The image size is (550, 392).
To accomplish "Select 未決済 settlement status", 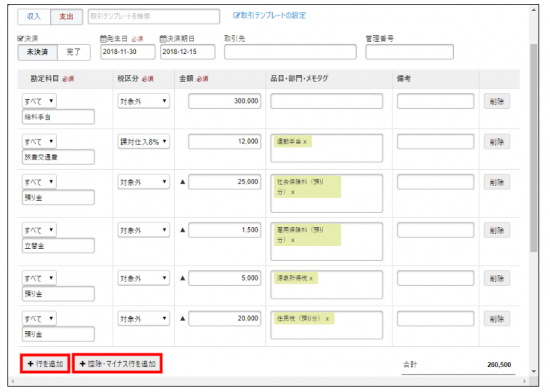I will point(38,52).
